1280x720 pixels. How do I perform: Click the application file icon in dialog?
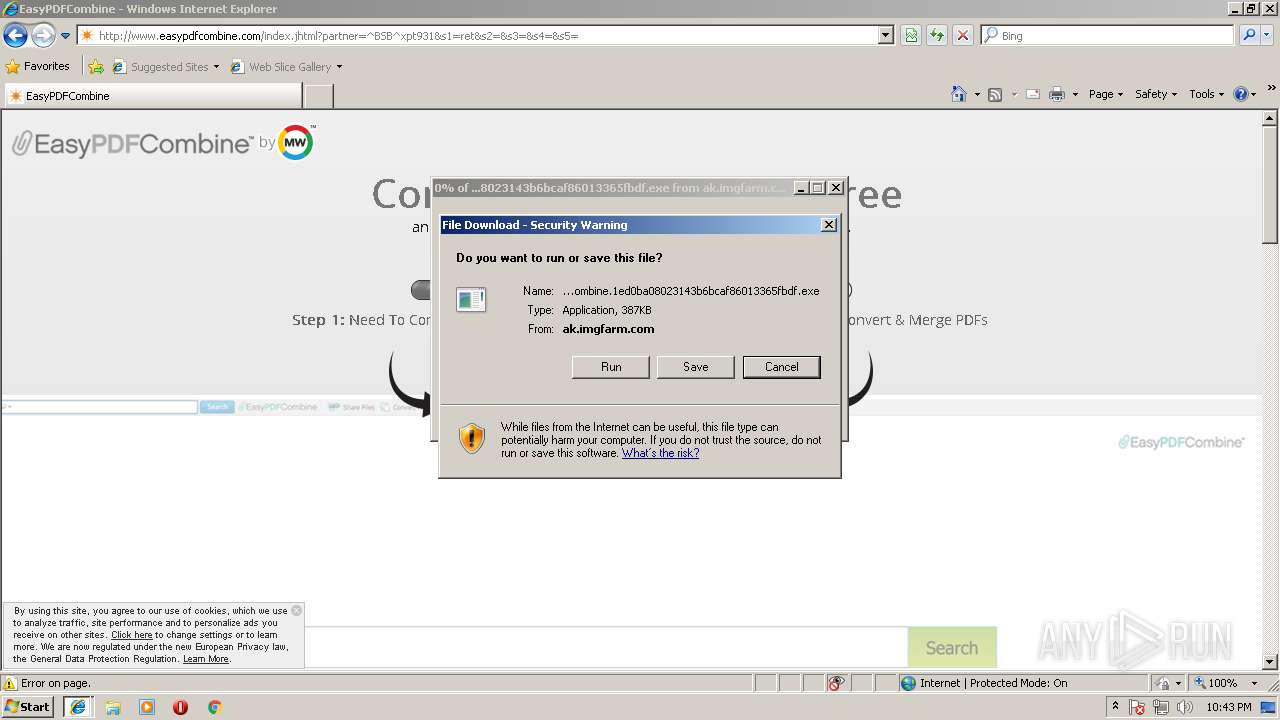coord(471,299)
